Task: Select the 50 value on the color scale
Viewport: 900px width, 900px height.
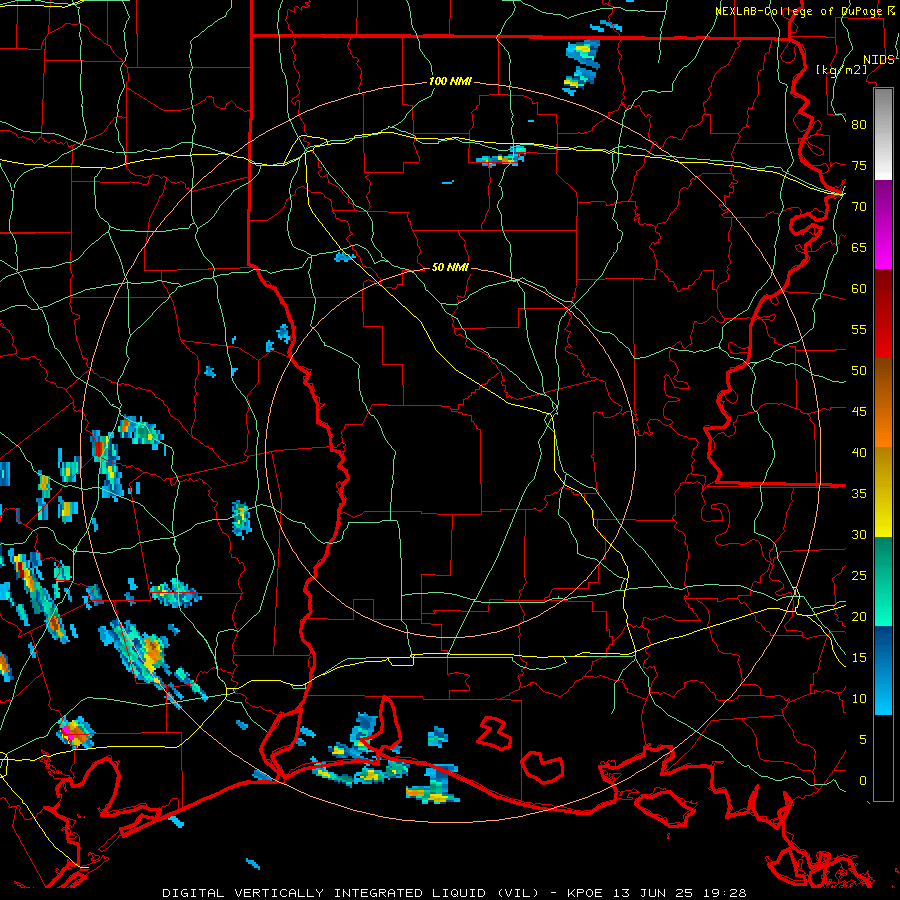Action: click(x=859, y=371)
